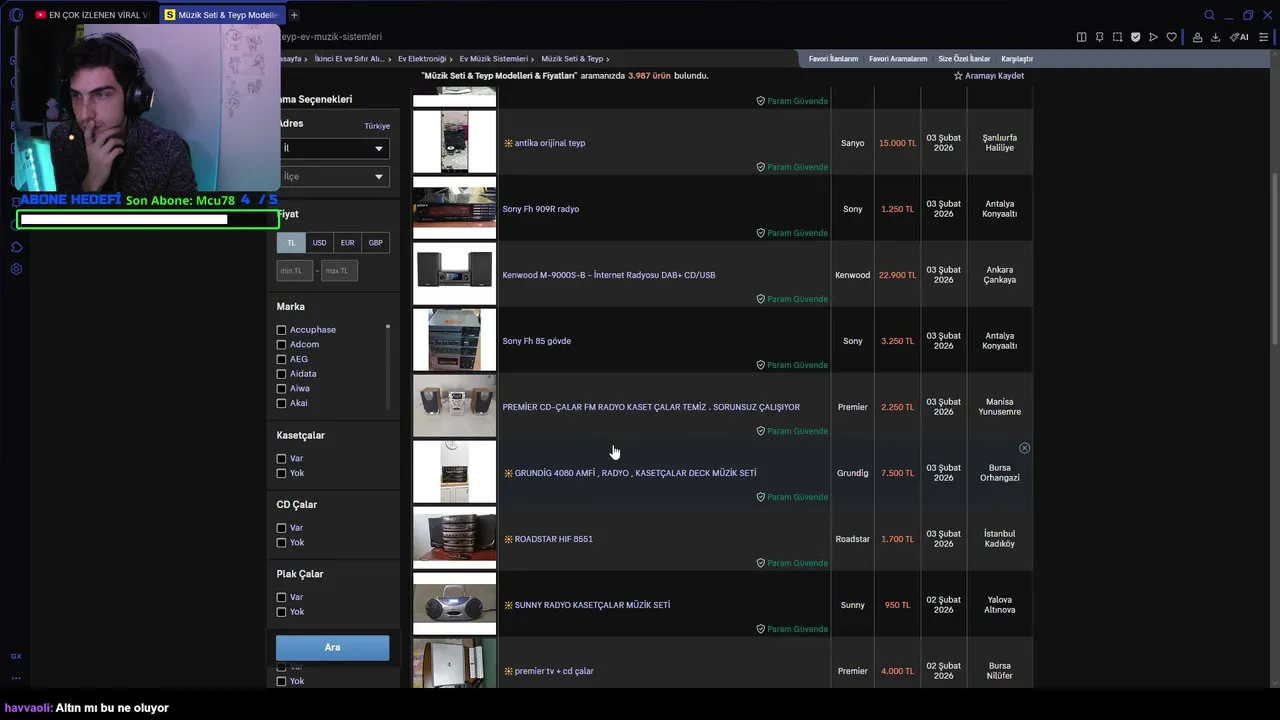Open the downloads icon in toolbar

[x=1215, y=37]
